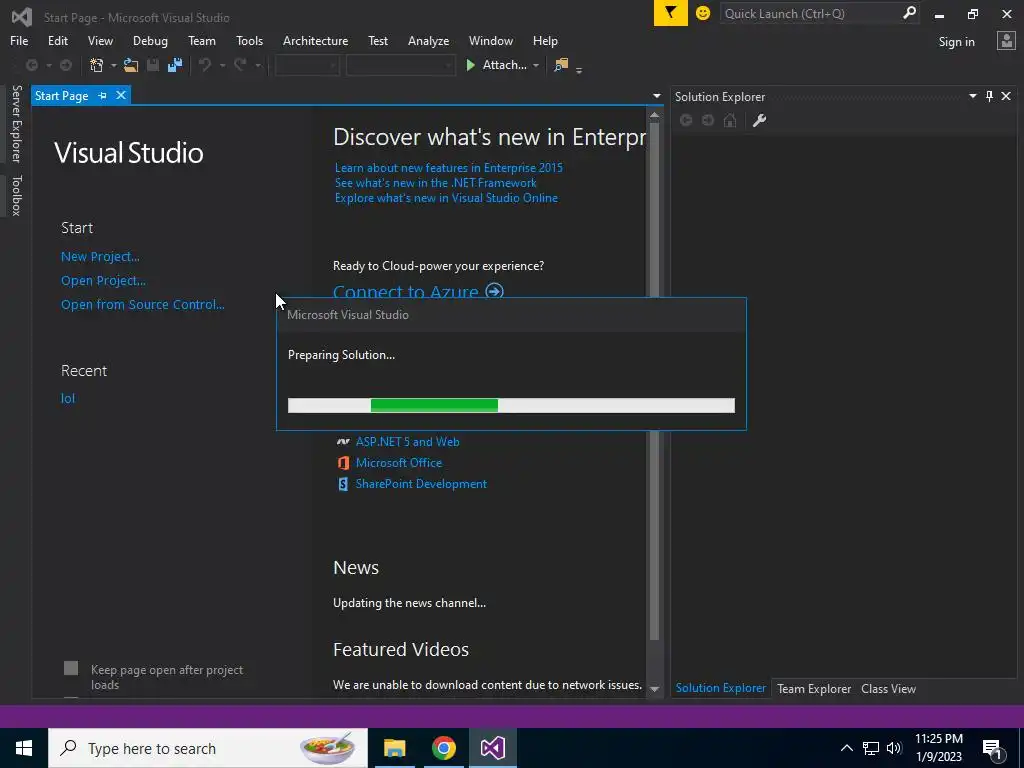This screenshot has height=768, width=1024.
Task: Click Learn about new features in Enterprise 2015
Action: 449,168
